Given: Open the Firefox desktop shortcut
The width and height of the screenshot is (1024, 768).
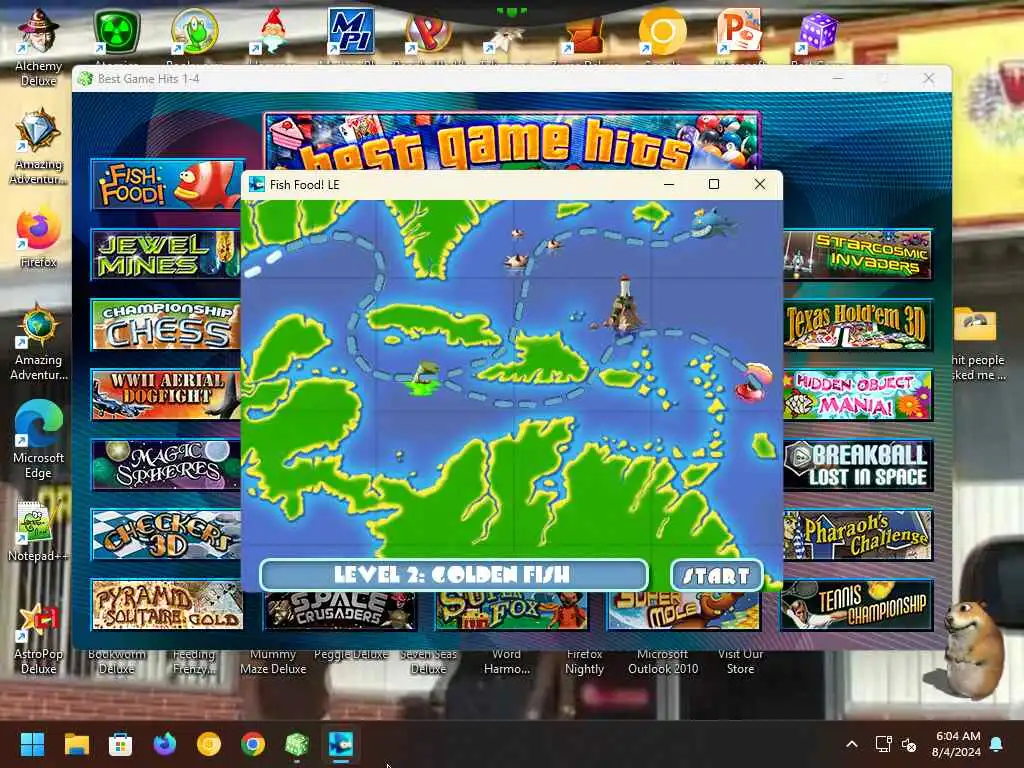Looking at the screenshot, I should (38, 238).
